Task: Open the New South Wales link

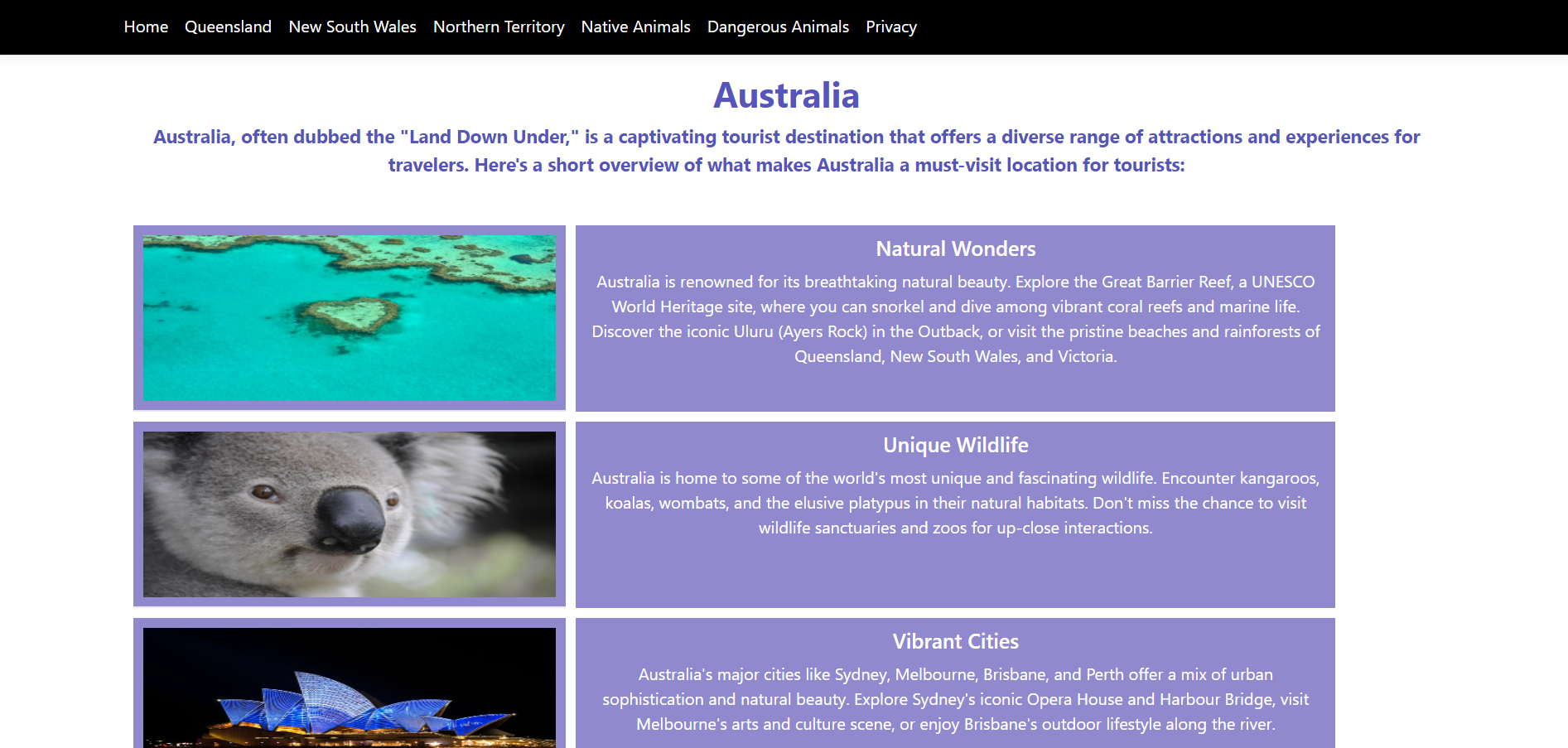Action: [352, 27]
